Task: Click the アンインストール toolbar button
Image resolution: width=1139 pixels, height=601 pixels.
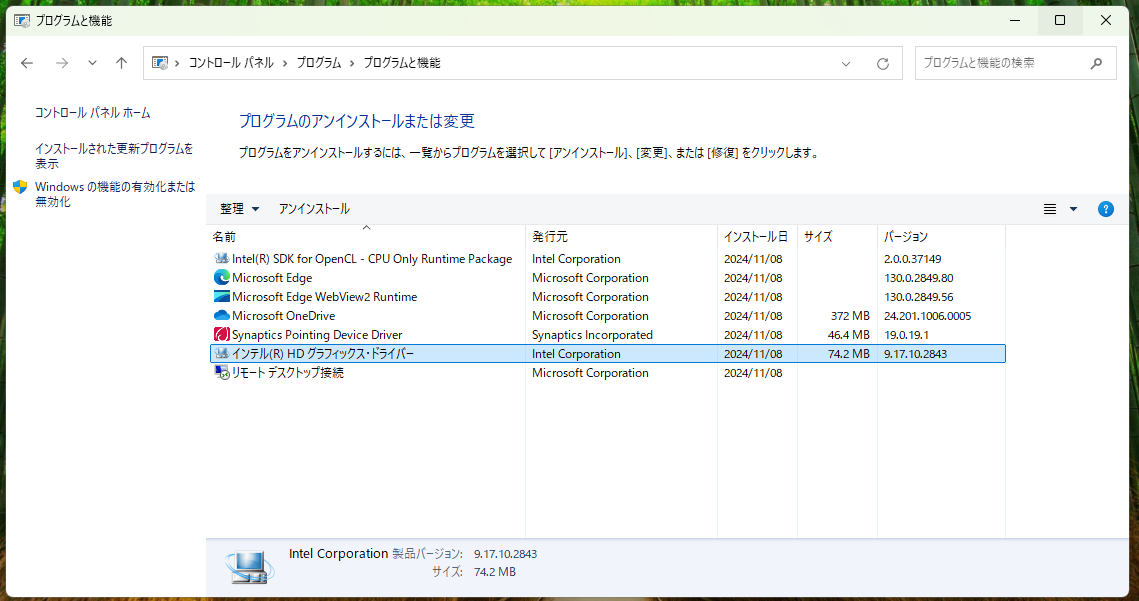Action: (314, 209)
